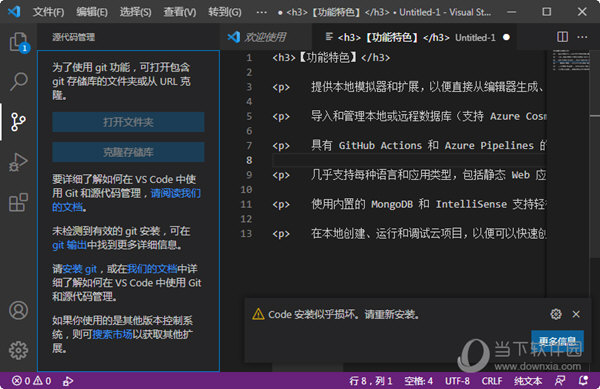Open the Explorer view in activity bar

tap(18, 42)
